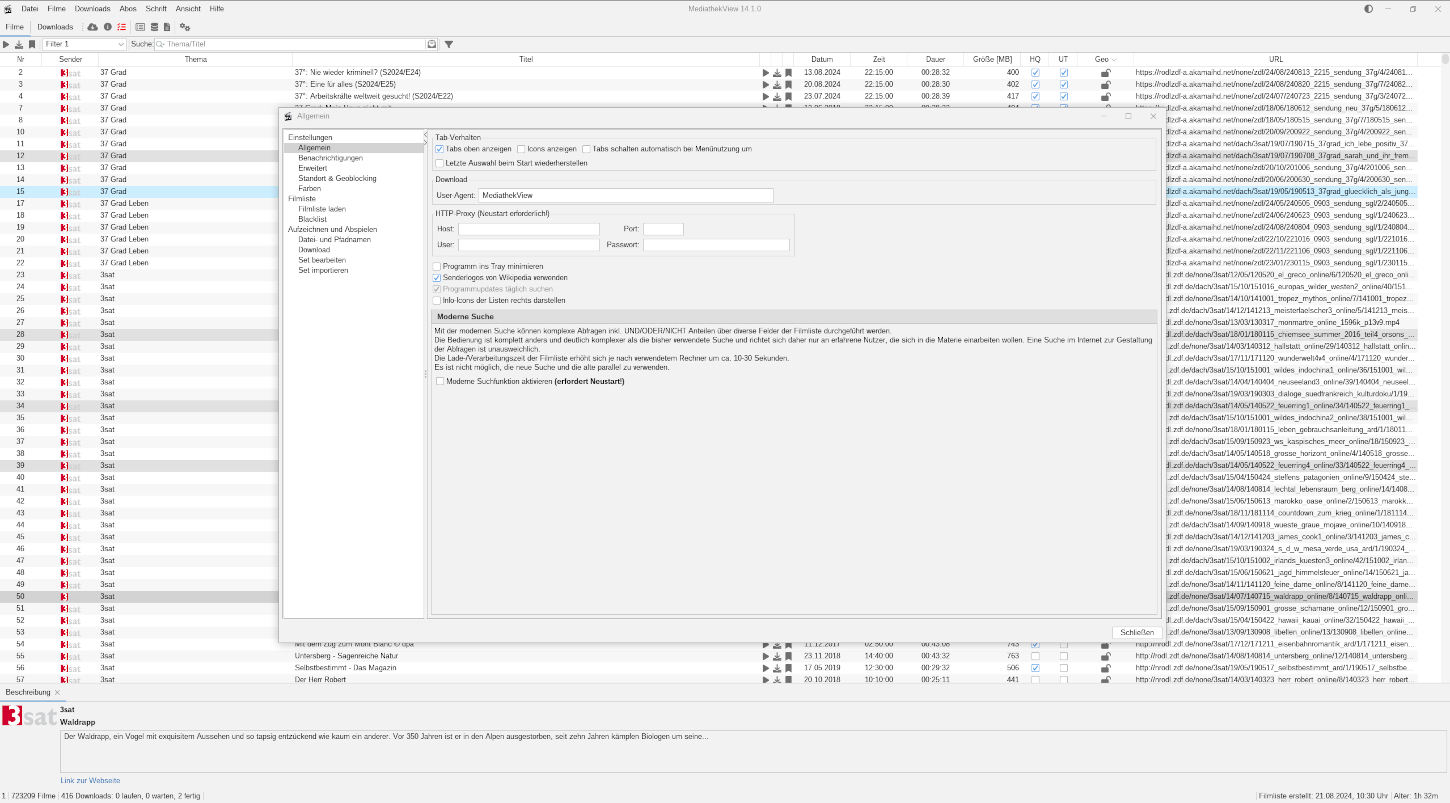The width and height of the screenshot is (1450, 803).
Task: Toggle UT checkbox for 20.08.2024 film
Action: pos(1064,84)
